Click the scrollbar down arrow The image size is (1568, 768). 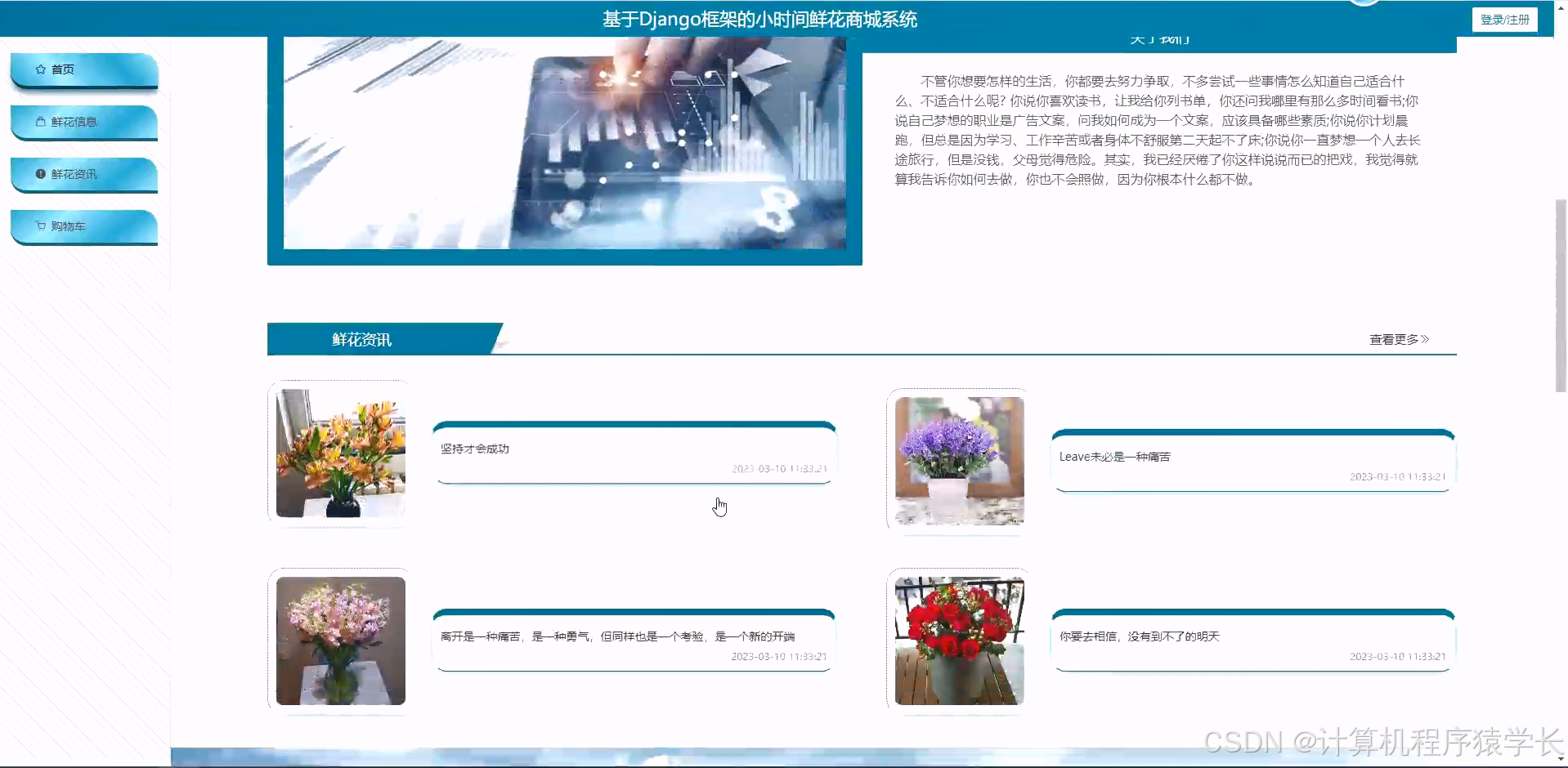tap(1561, 760)
